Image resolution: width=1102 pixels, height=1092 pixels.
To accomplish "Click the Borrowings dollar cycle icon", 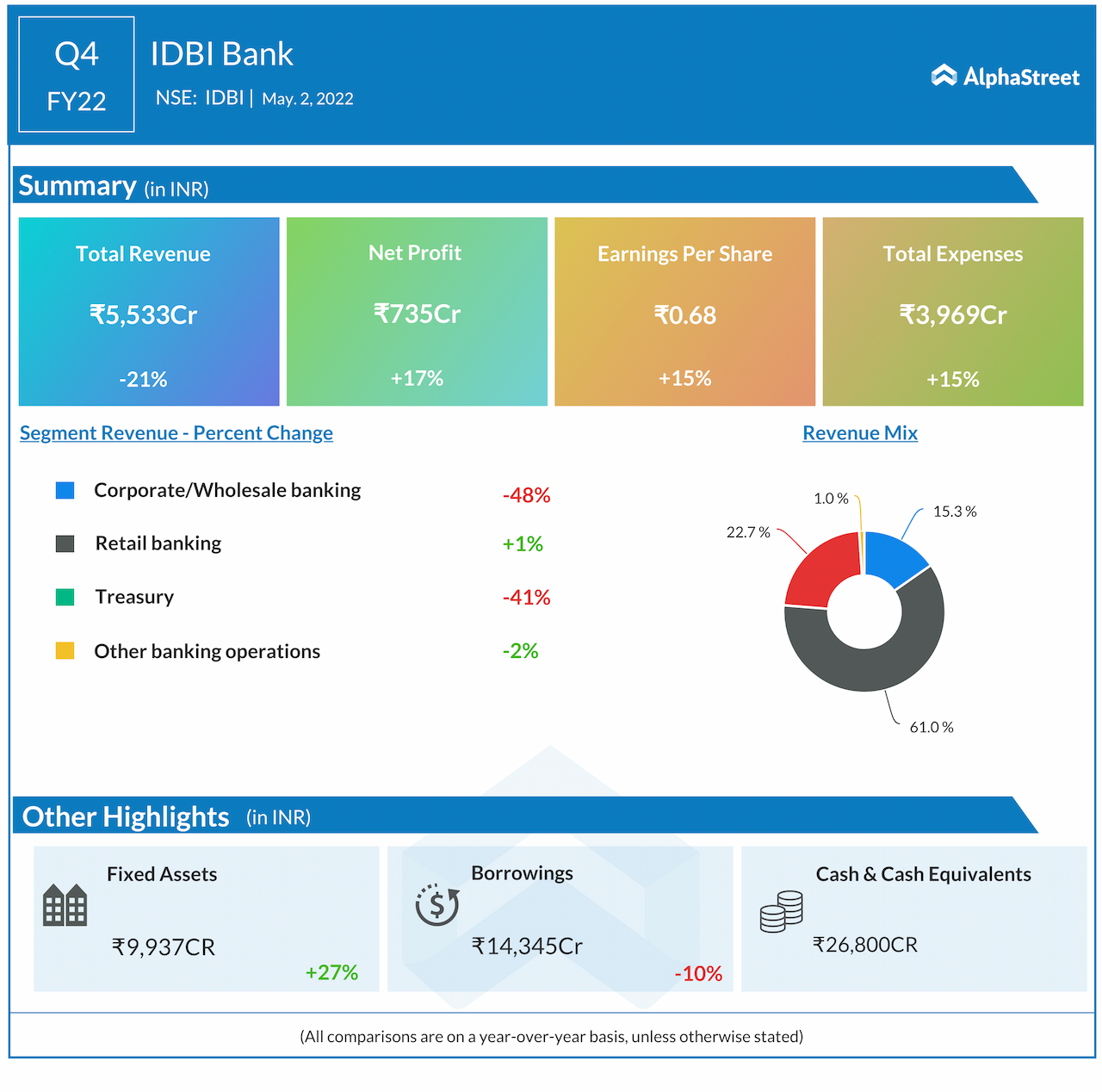I will (437, 904).
